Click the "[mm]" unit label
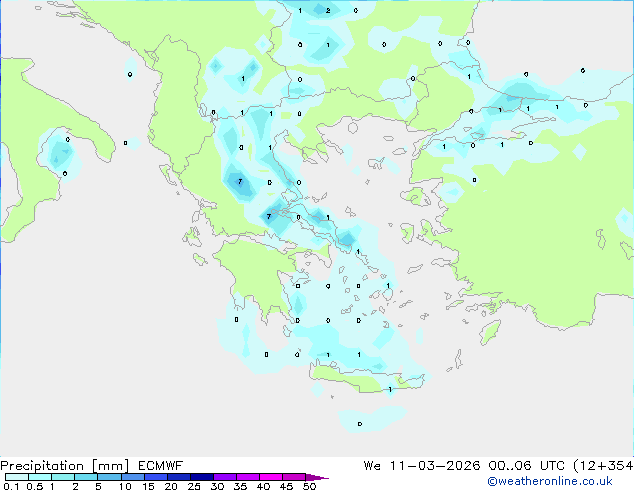Viewport: 634px width, 490px height. (x=111, y=466)
